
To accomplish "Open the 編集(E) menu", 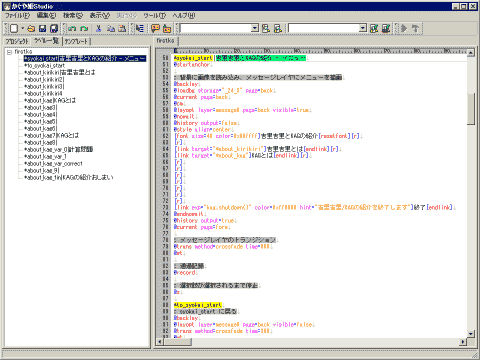I will [46, 15].
